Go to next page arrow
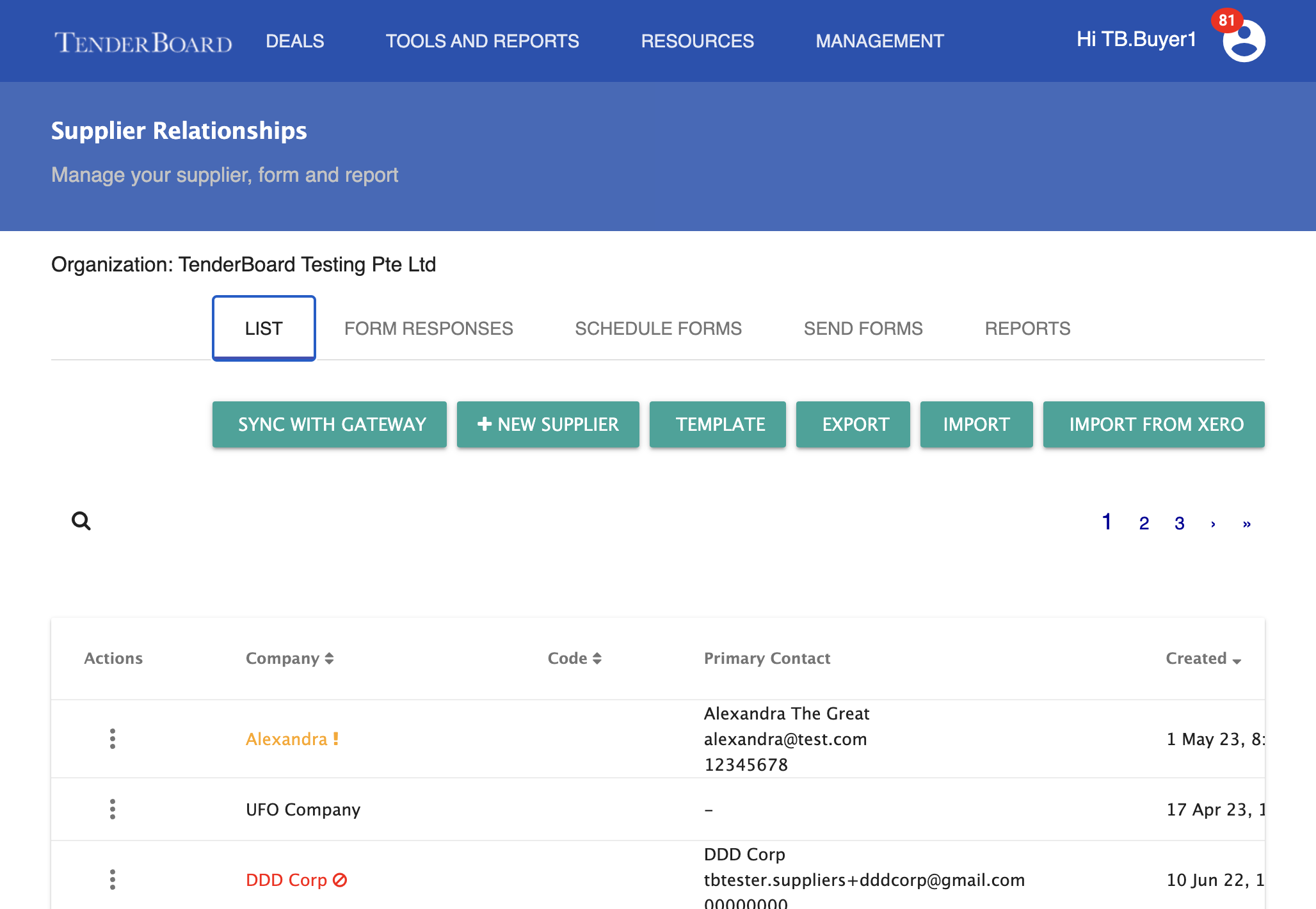The width and height of the screenshot is (1316, 909). (x=1213, y=524)
